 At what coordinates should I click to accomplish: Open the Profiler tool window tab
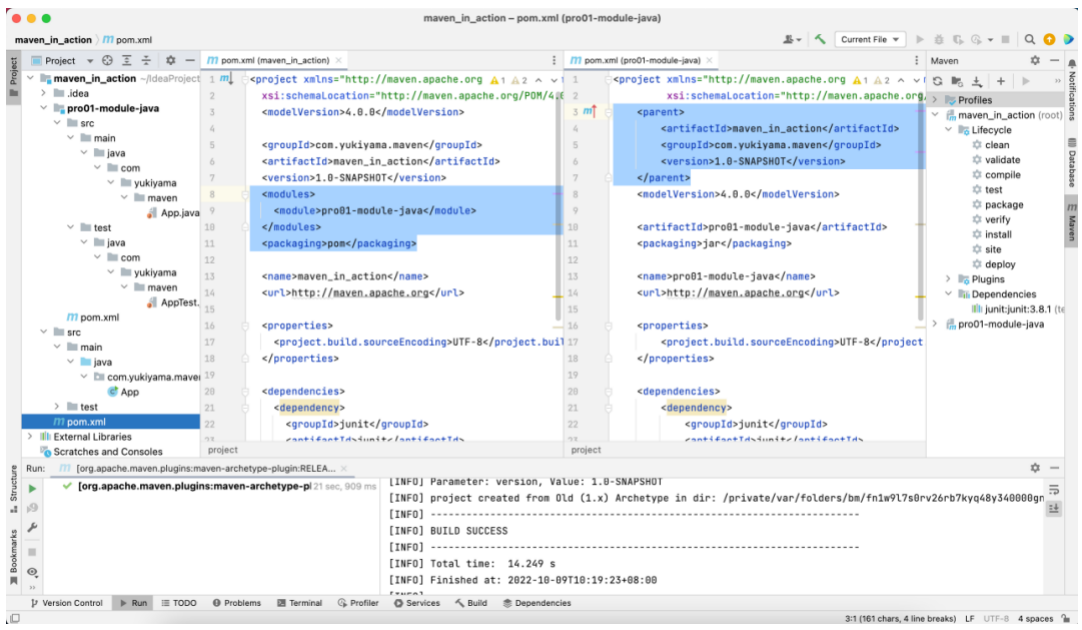[x=358, y=603]
